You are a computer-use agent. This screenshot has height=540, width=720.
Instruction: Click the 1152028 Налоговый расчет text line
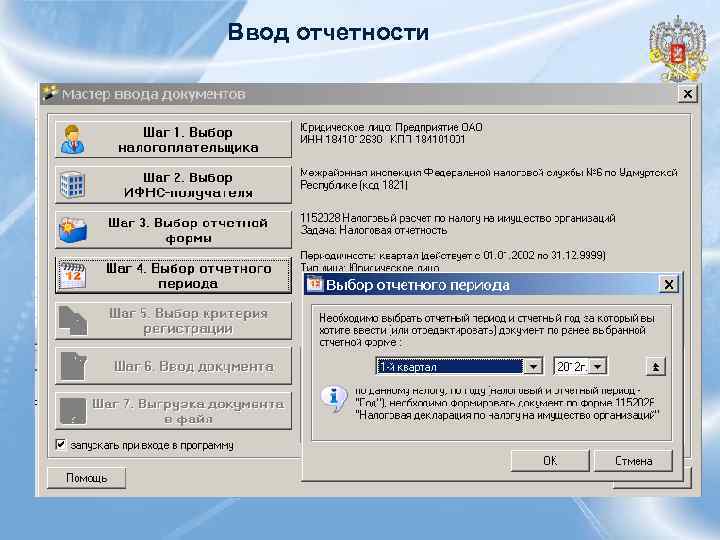pyautogui.click(x=458, y=218)
